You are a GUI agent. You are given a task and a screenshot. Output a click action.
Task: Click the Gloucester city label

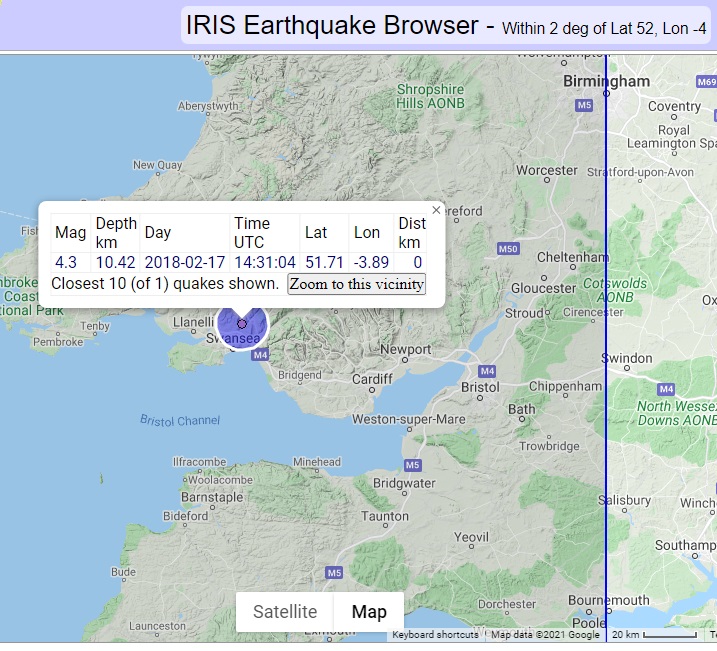point(543,288)
